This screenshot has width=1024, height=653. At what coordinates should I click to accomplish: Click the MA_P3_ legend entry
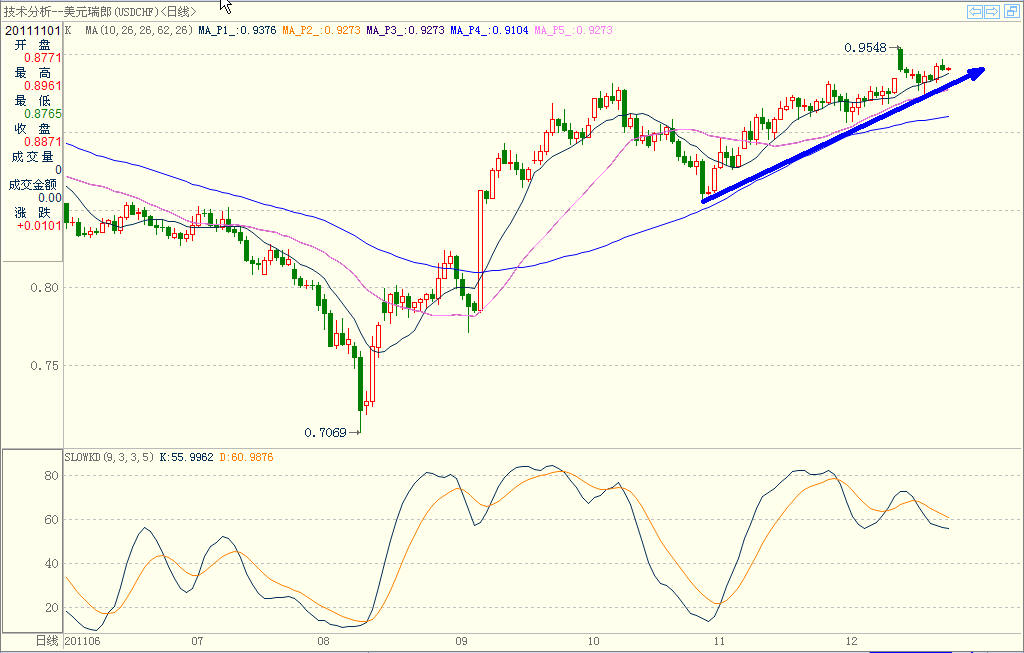click(x=405, y=30)
